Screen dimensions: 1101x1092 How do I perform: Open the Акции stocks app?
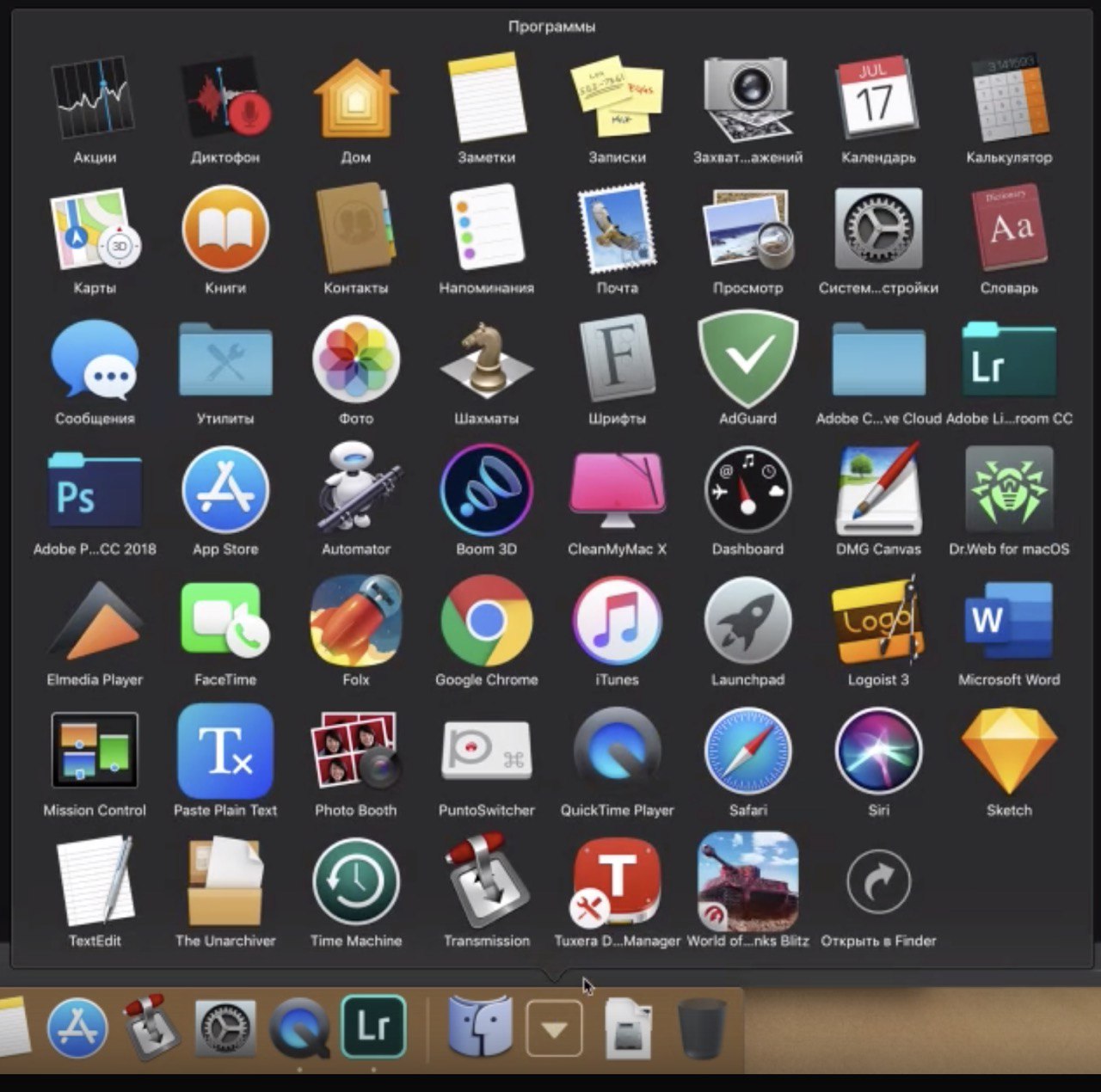[x=95, y=98]
